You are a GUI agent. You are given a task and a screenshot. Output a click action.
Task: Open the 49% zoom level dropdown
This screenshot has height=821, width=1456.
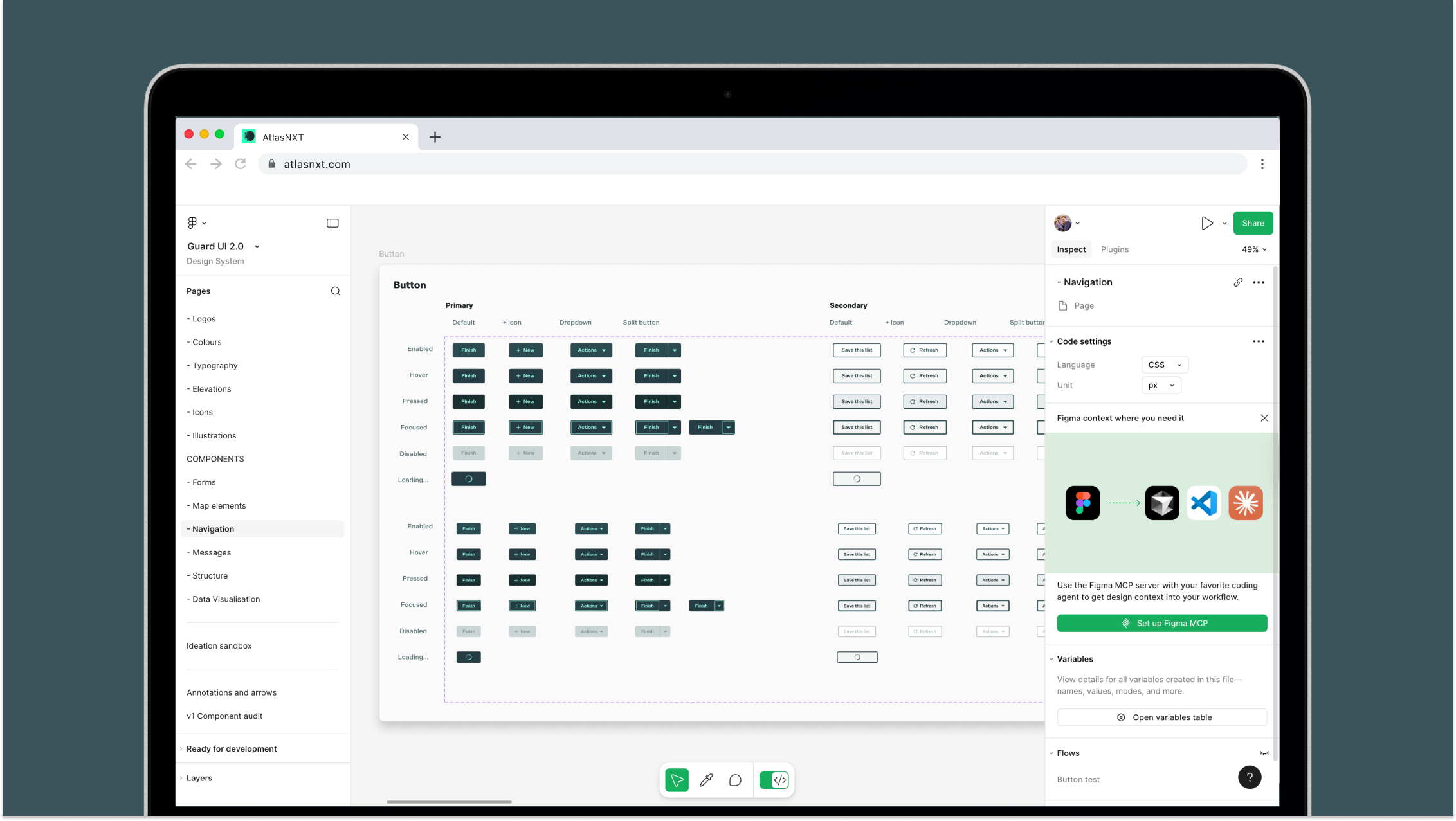(x=1253, y=249)
